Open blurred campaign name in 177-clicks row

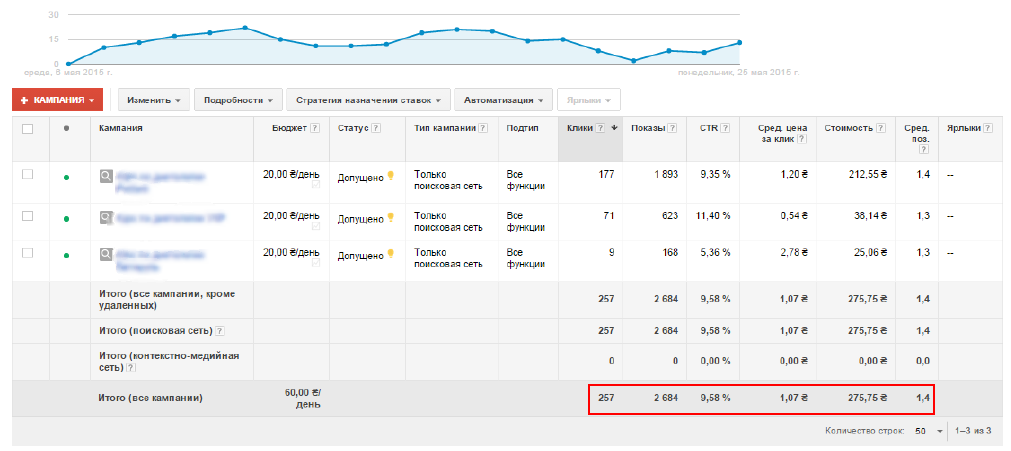click(161, 181)
